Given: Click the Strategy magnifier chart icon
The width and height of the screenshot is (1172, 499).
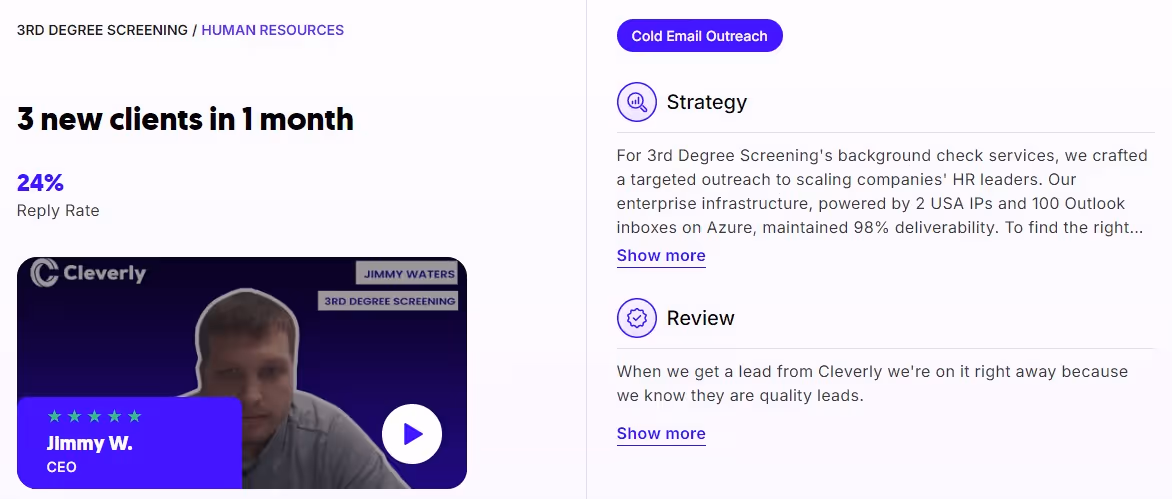Looking at the screenshot, I should [x=636, y=102].
